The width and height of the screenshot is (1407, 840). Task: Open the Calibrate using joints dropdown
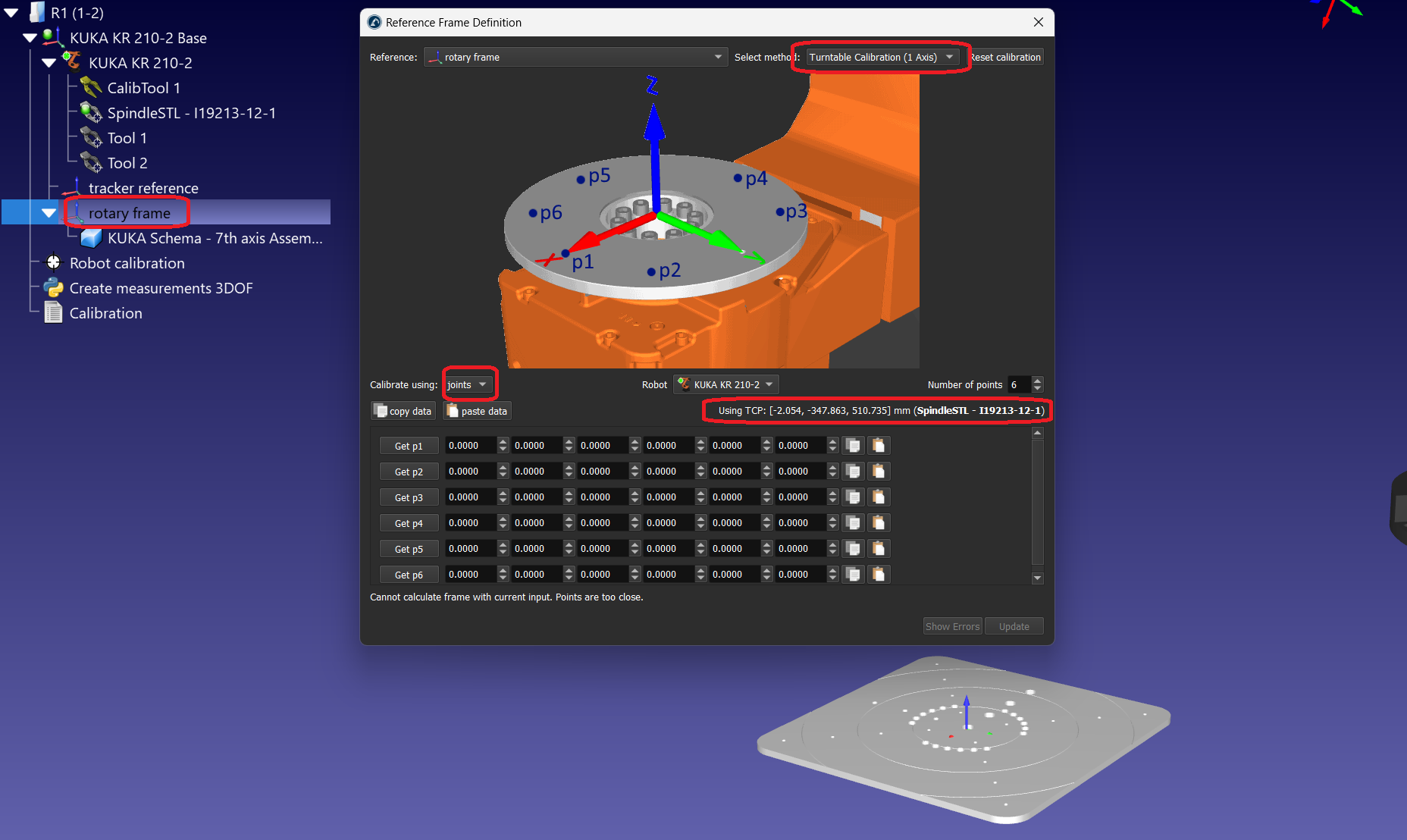pyautogui.click(x=468, y=385)
